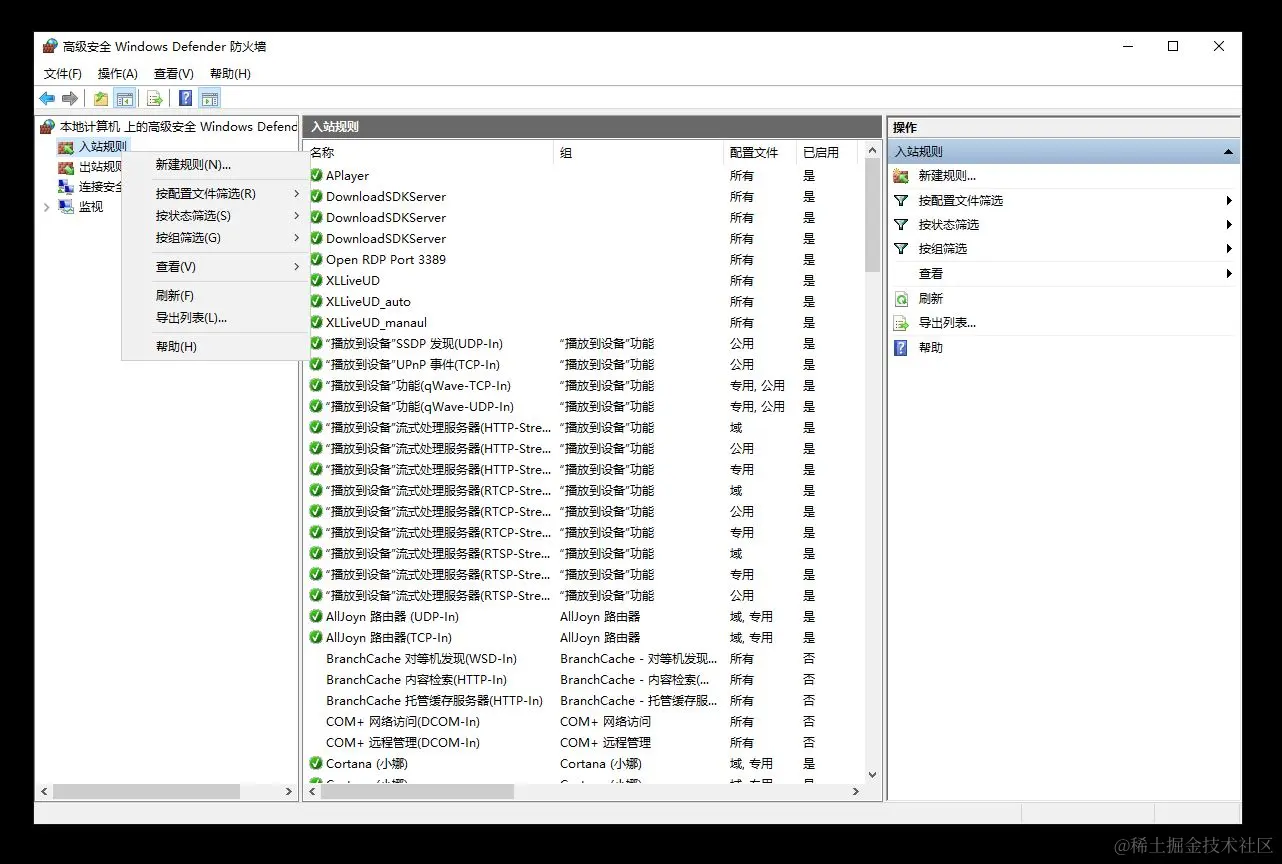Click the rules list vertical scrollbar up arrow
Viewport: 1282px width, 864px height.
[x=872, y=150]
